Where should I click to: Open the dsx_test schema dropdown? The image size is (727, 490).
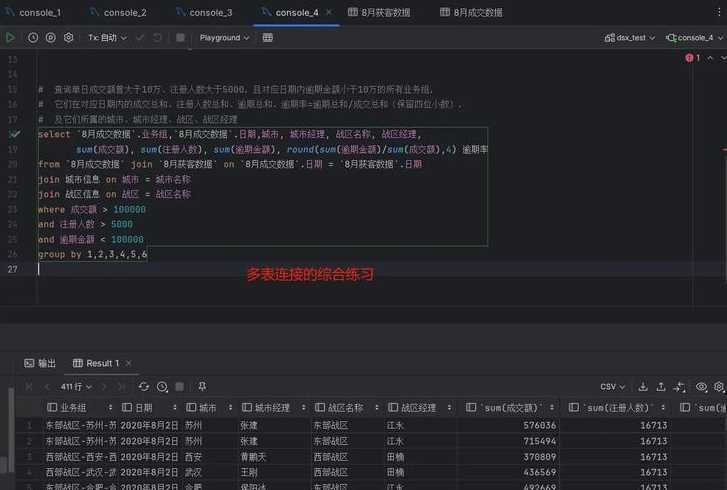click(630, 38)
